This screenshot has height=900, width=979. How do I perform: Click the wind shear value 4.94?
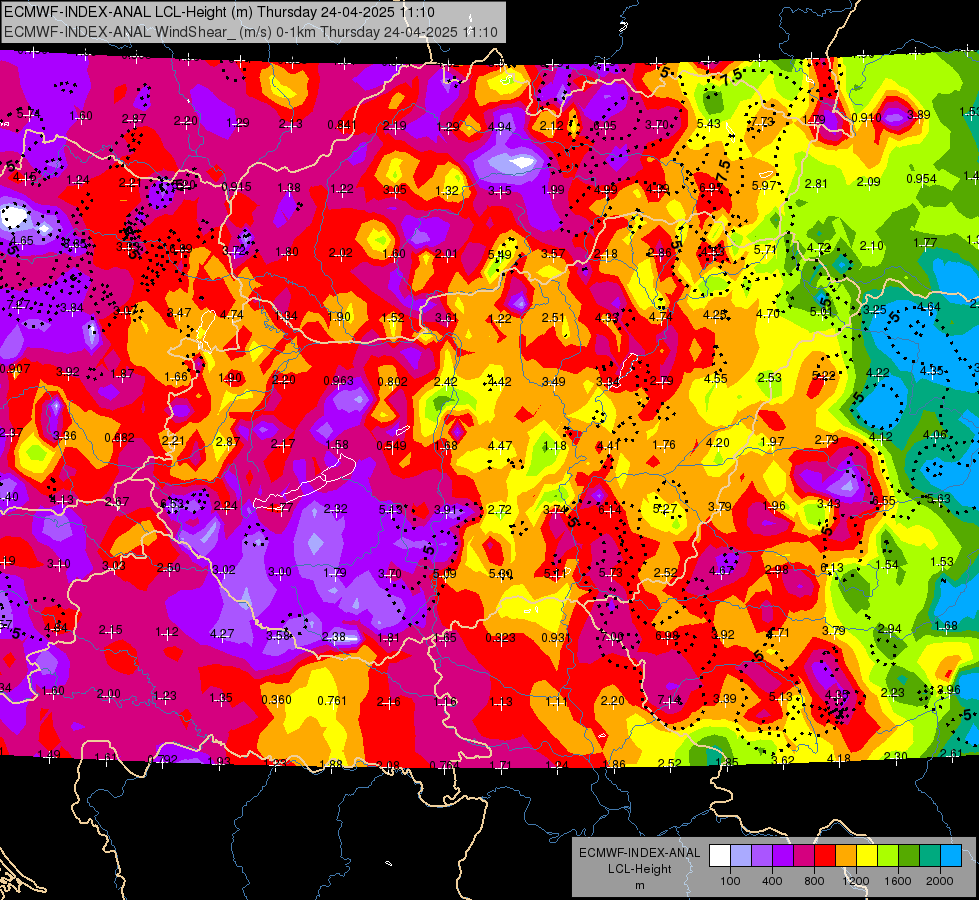(499, 127)
